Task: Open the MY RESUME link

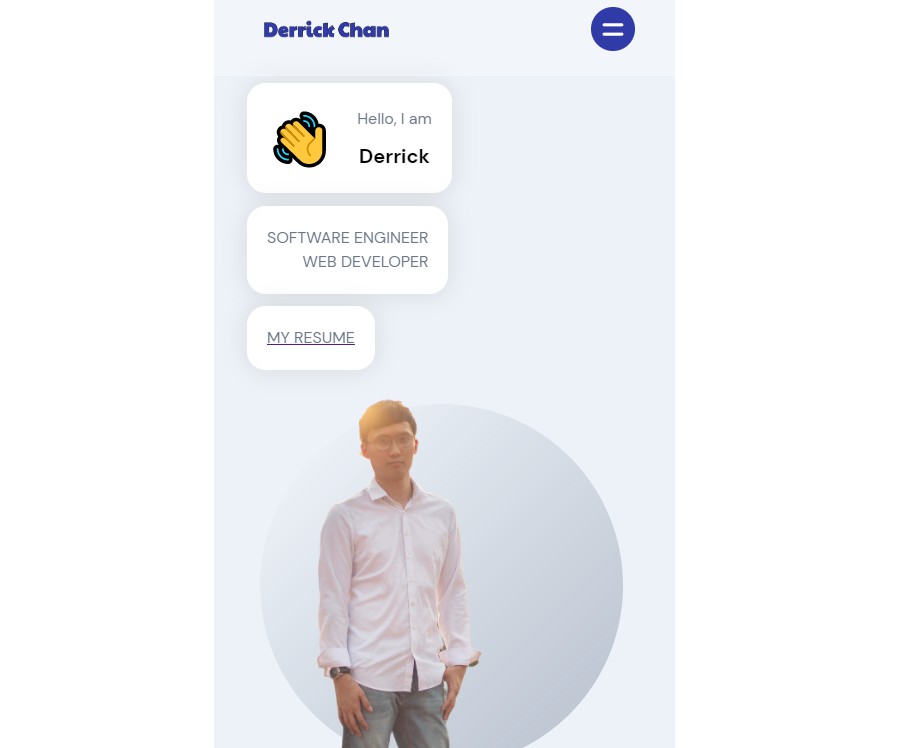Action: tap(310, 337)
